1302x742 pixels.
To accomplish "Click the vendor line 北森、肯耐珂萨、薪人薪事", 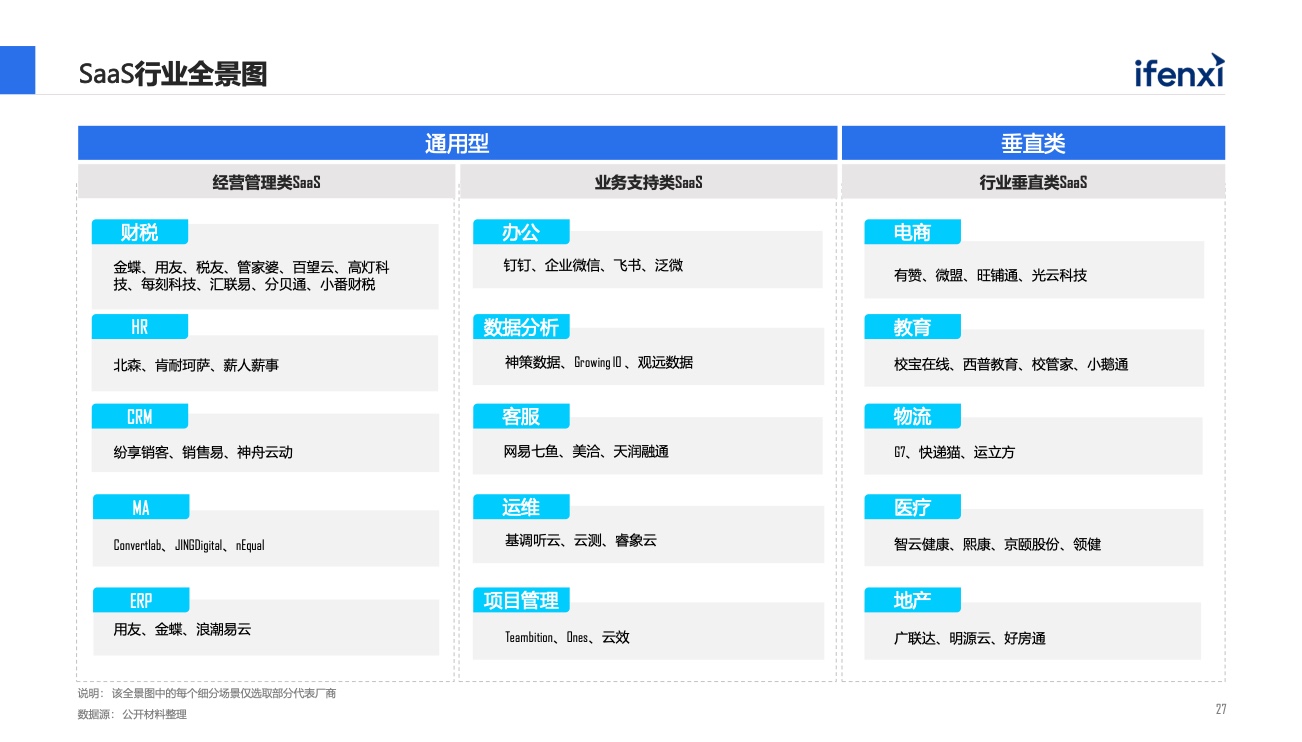I will click(196, 366).
